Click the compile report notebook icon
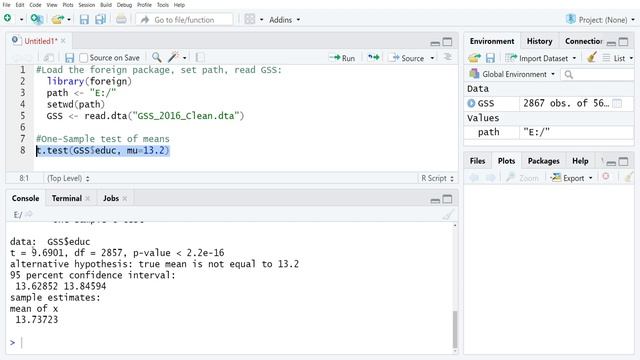 [200, 58]
